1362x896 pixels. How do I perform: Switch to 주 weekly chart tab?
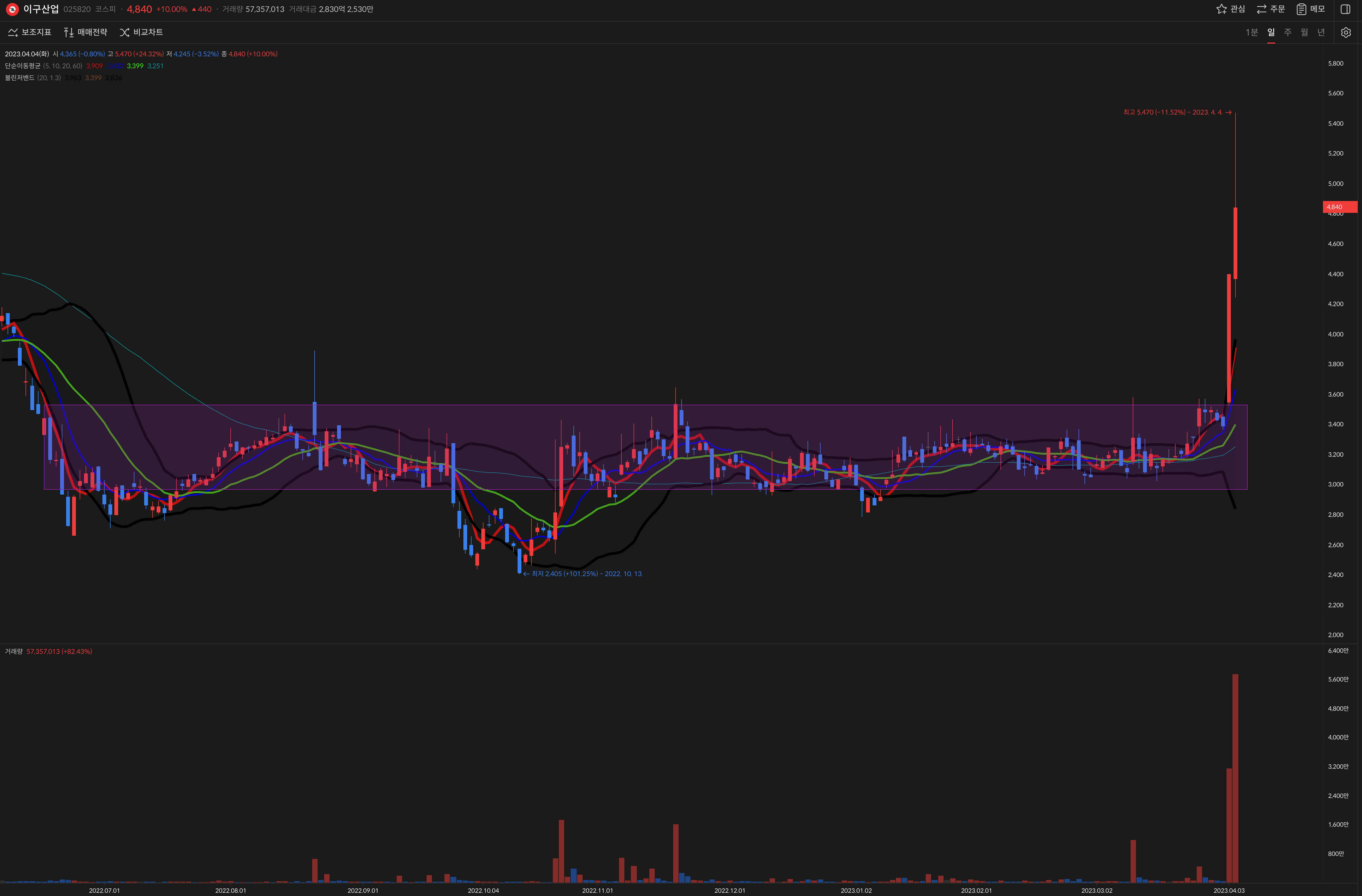click(x=1287, y=33)
